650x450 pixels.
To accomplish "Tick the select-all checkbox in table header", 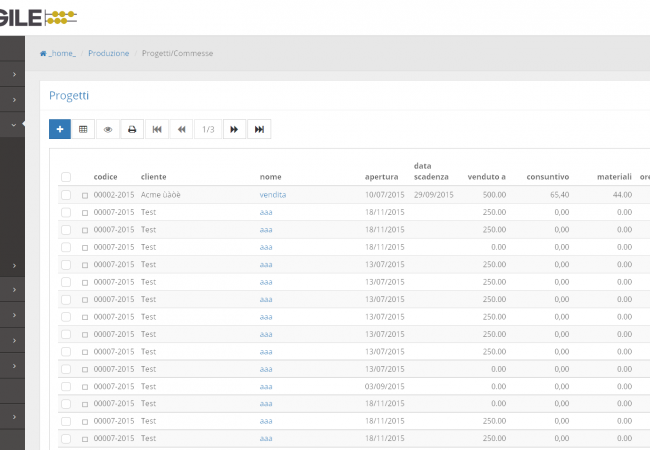I will [66, 177].
